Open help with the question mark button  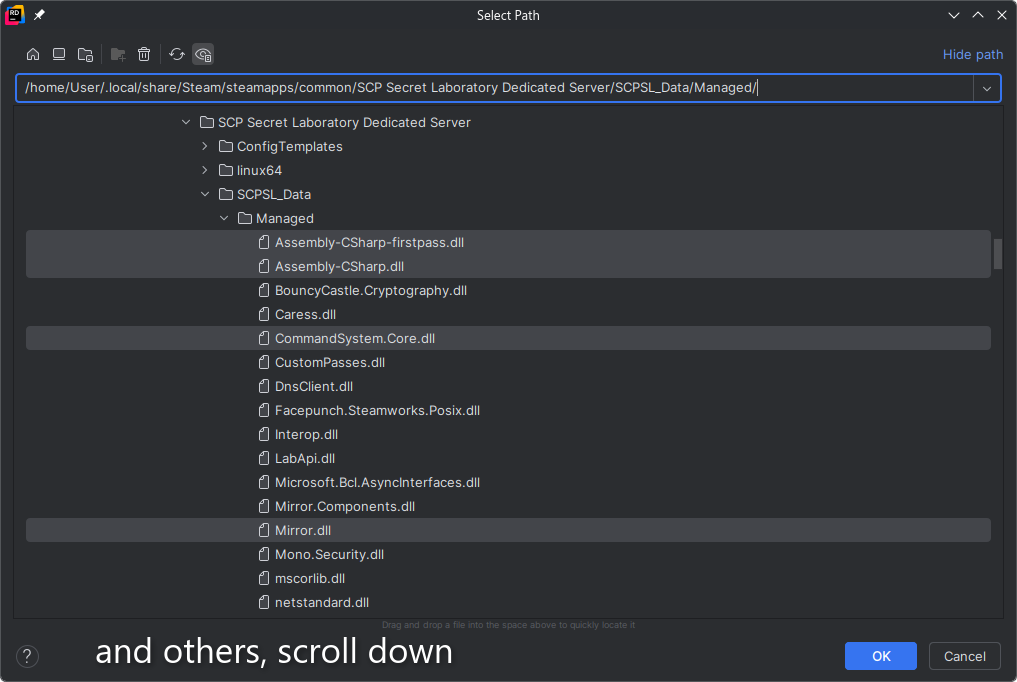[x=27, y=657]
